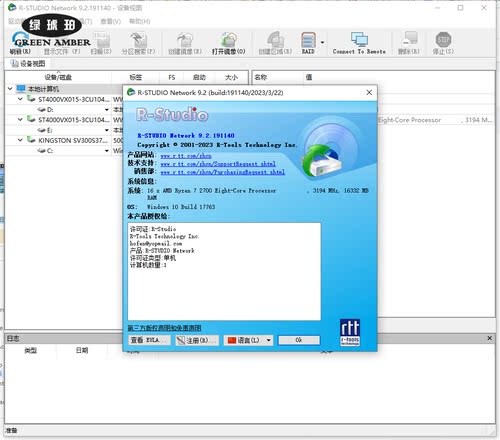Click the Local Computer icon in tree
This screenshot has height=440, width=500.
click(21, 89)
